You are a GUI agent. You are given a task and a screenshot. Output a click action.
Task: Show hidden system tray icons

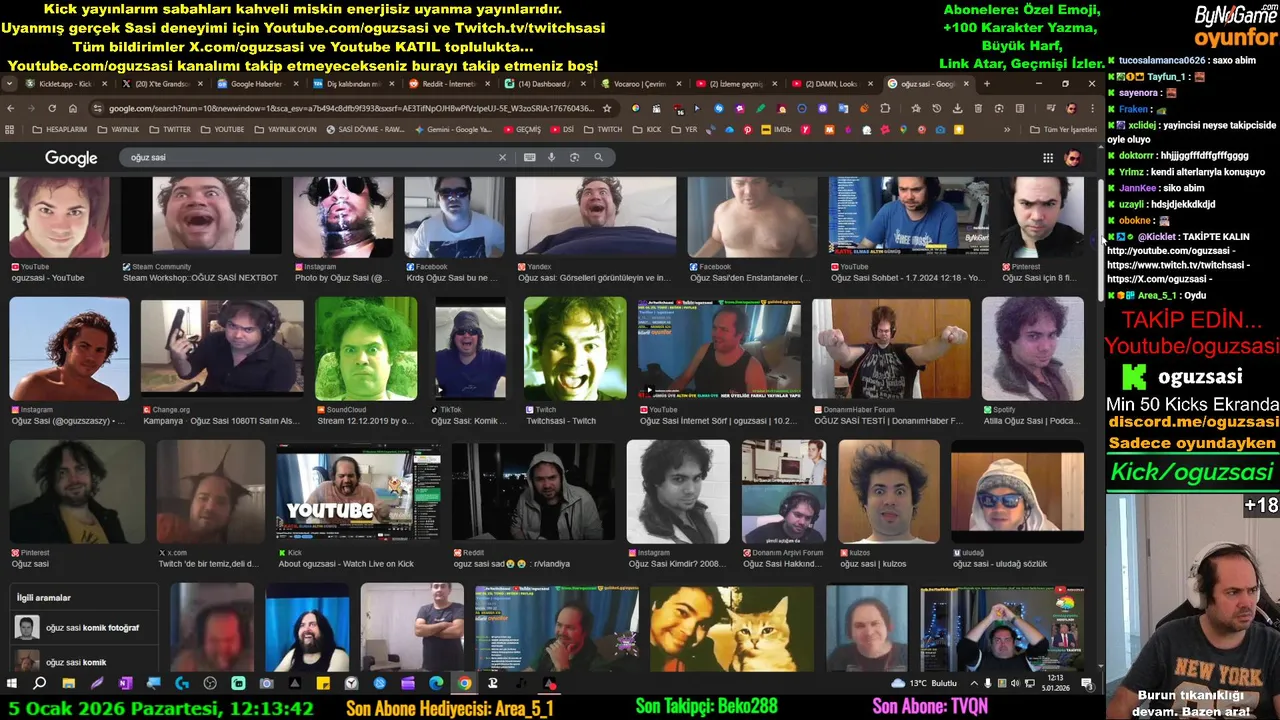[x=972, y=683]
